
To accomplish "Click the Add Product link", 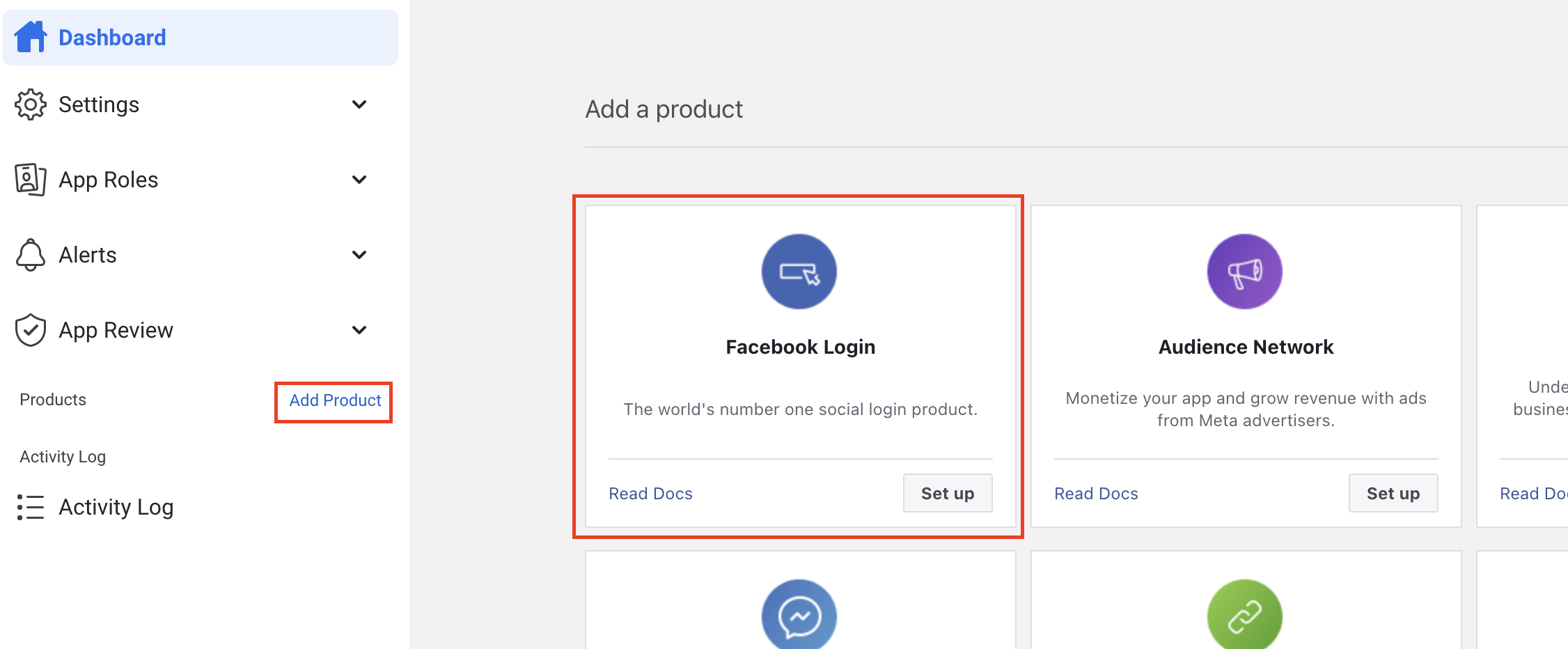I will (x=335, y=400).
